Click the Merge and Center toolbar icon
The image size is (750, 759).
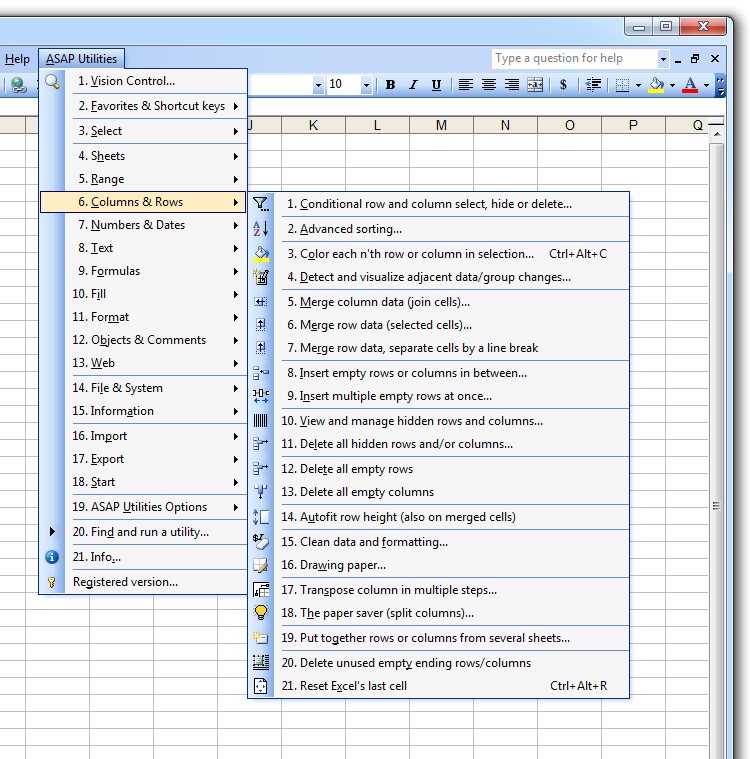(535, 85)
